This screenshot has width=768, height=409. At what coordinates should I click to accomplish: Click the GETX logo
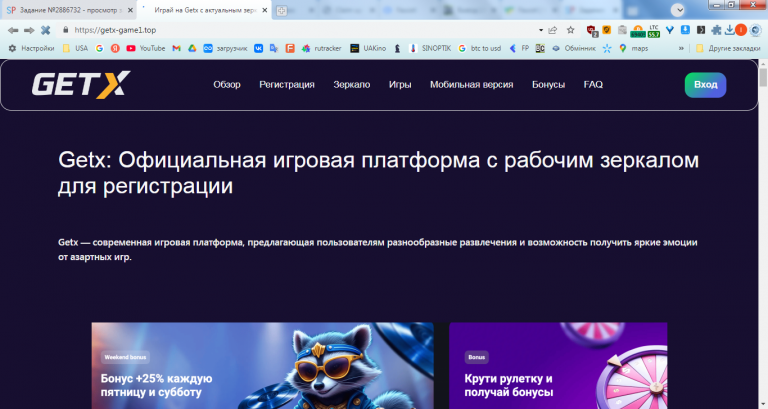click(81, 85)
